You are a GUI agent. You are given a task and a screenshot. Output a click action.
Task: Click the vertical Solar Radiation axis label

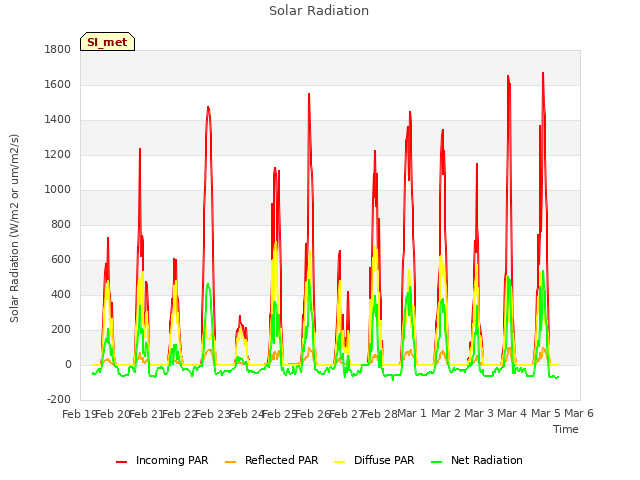tap(14, 228)
